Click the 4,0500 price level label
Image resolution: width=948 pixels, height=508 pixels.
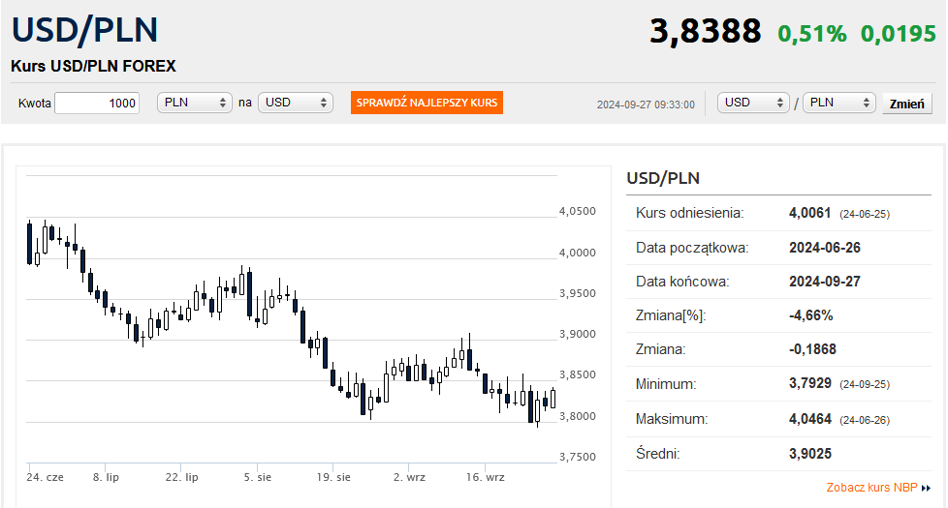tap(577, 211)
